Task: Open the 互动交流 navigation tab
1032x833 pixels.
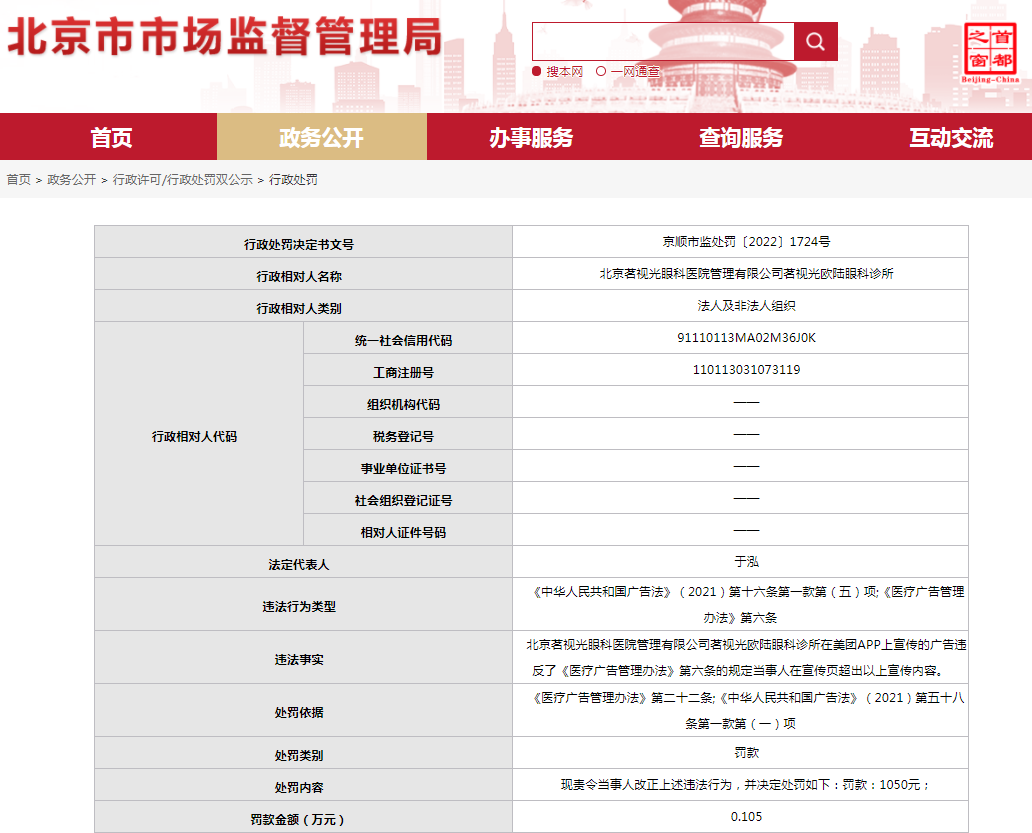Action: coord(951,137)
